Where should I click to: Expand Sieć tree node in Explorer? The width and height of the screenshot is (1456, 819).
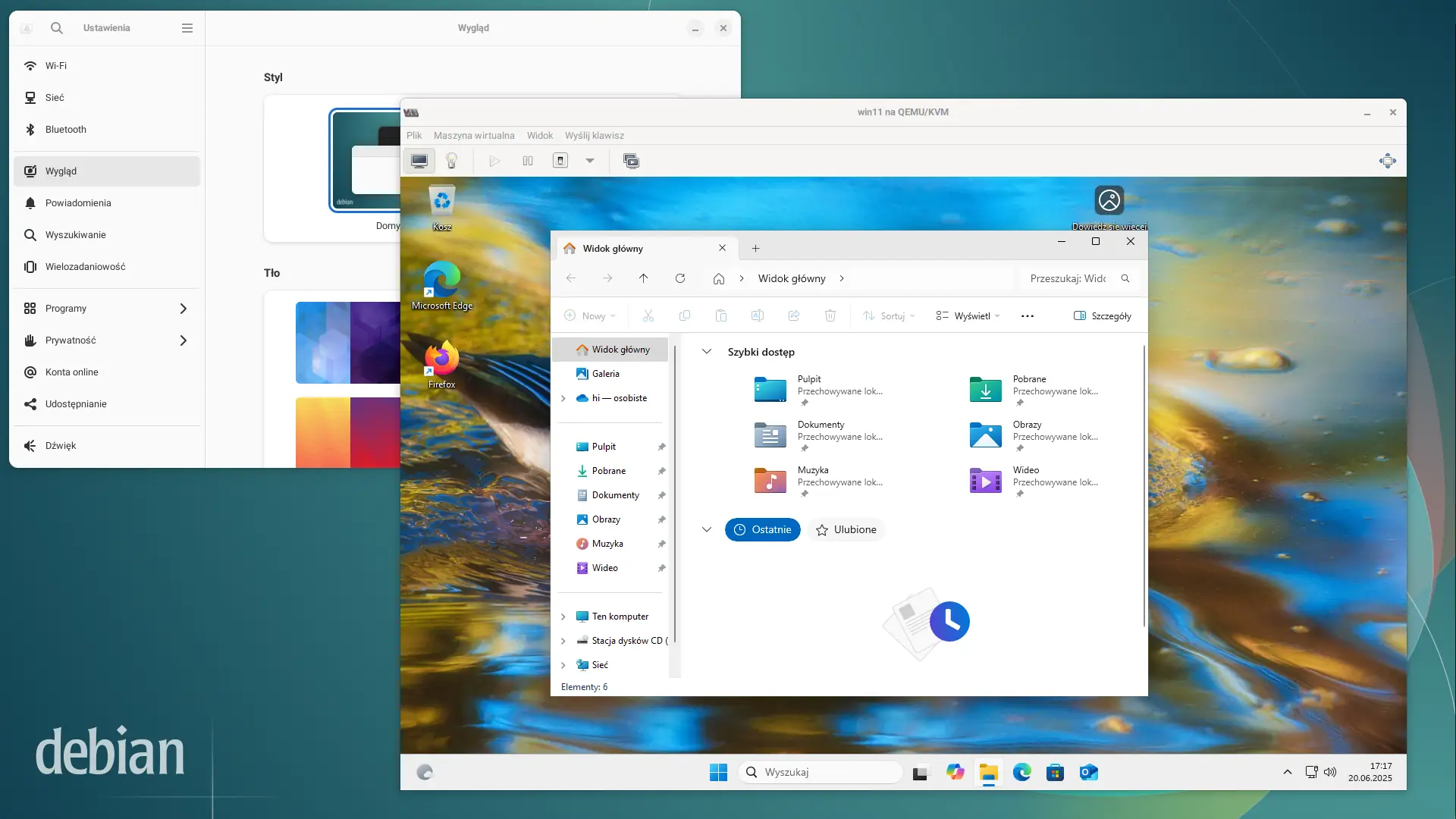tap(563, 666)
